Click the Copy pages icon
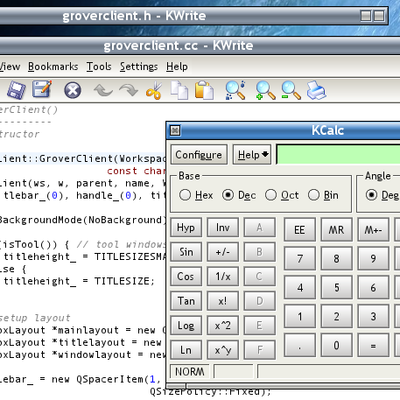 (x=179, y=90)
